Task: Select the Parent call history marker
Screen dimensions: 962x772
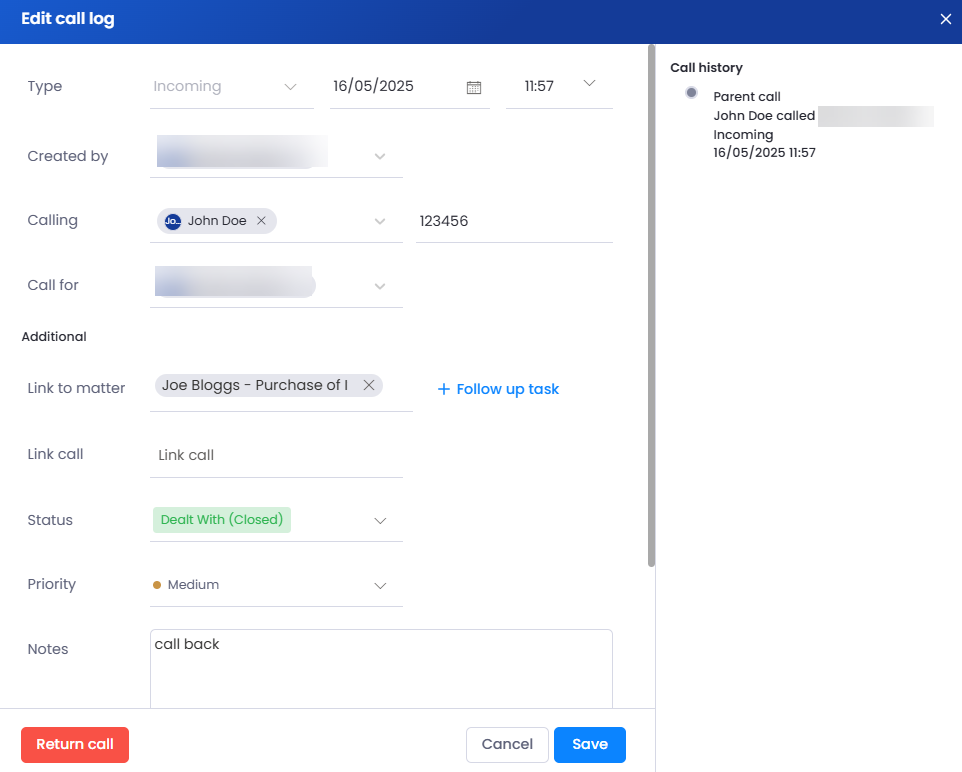Action: point(691,93)
